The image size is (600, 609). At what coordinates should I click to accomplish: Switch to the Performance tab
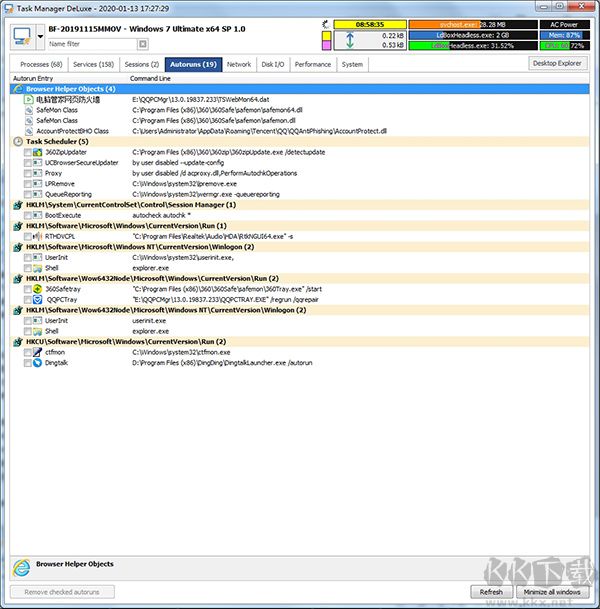(313, 64)
